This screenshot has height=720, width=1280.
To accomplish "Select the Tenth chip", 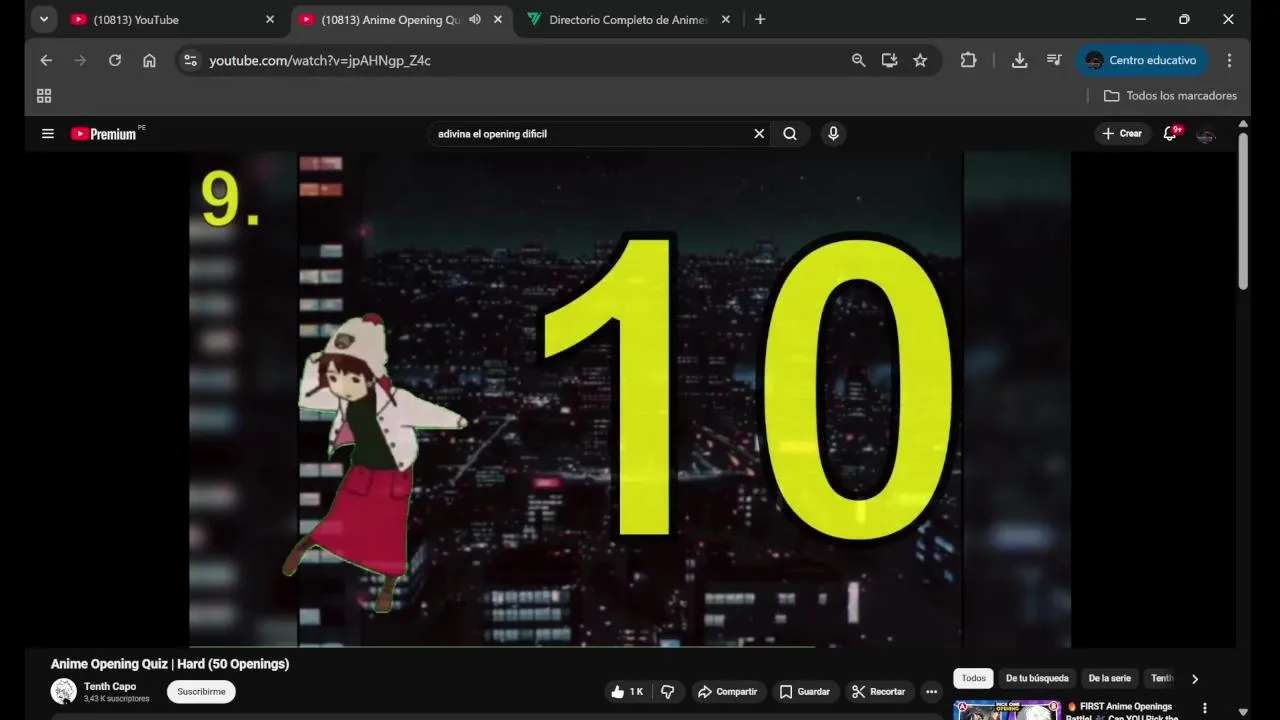I will (1162, 678).
